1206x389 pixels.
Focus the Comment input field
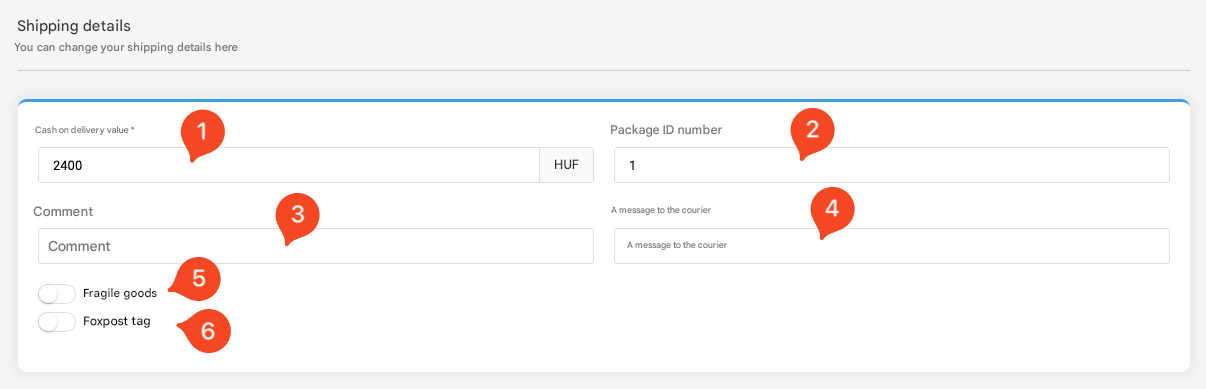pos(316,246)
